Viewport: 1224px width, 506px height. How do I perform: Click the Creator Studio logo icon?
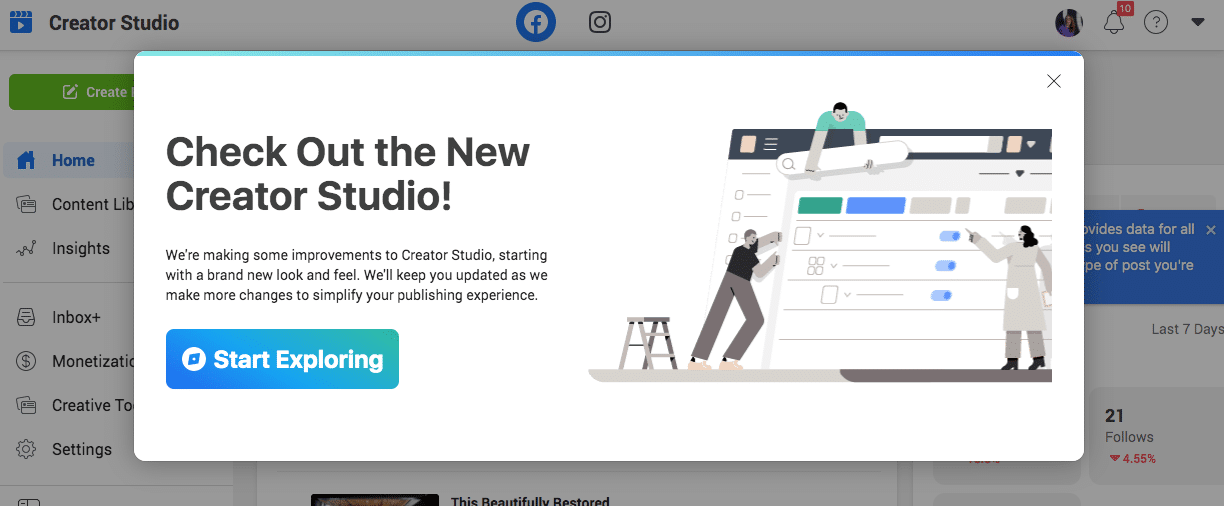pos(21,22)
